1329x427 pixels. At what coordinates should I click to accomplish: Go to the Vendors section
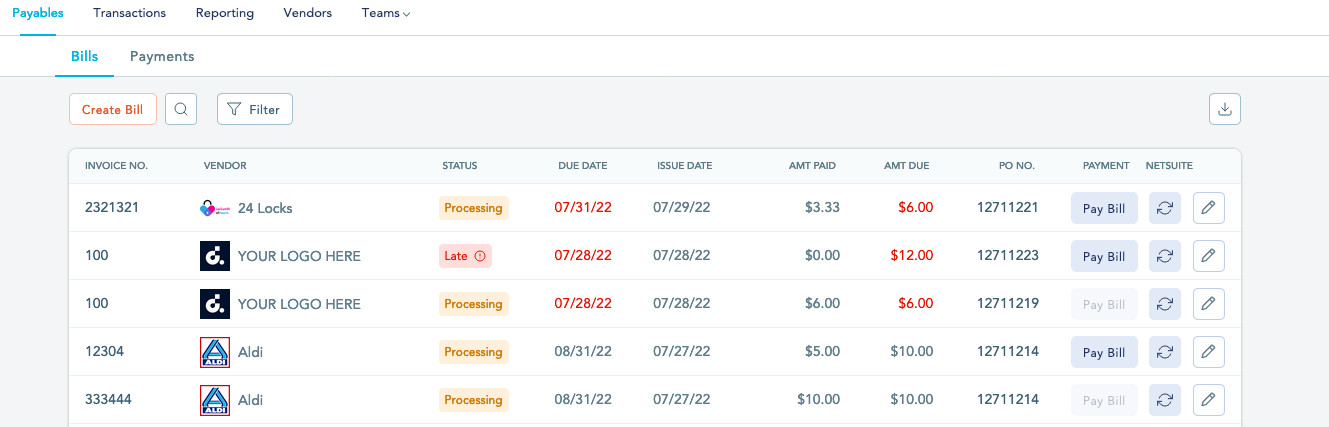308,13
